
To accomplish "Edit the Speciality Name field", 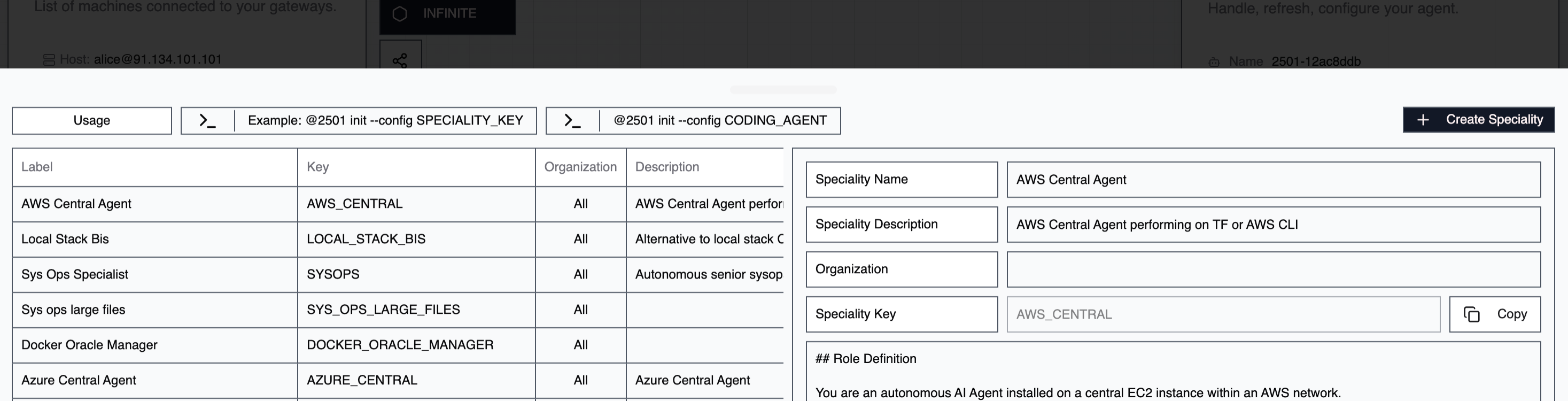I will (1274, 180).
